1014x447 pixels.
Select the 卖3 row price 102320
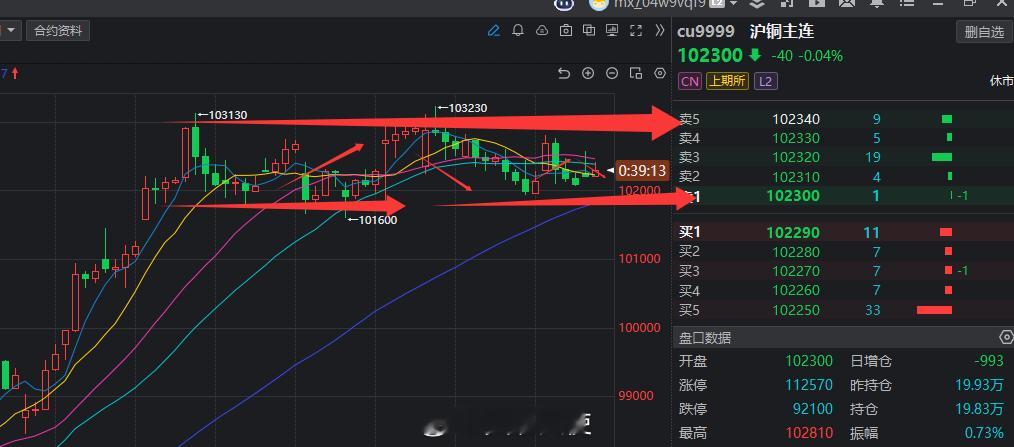pyautogui.click(x=796, y=157)
